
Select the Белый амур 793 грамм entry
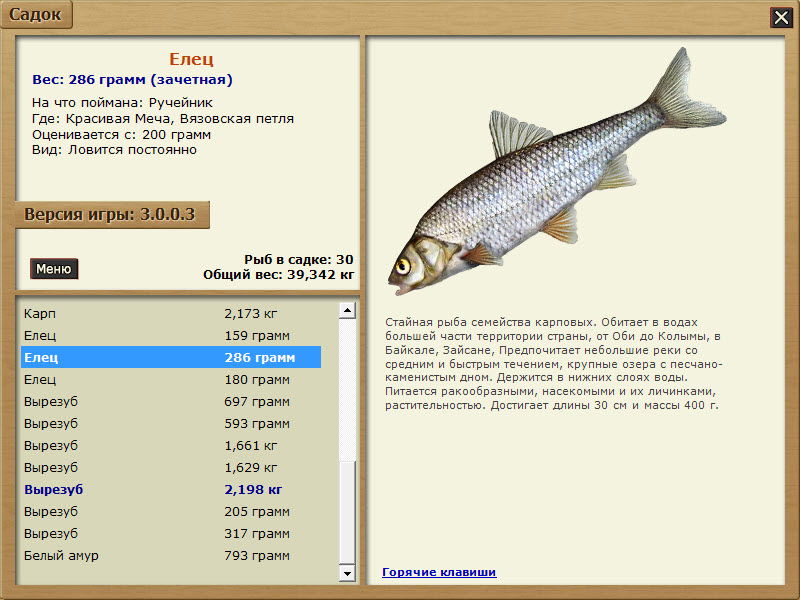point(170,556)
